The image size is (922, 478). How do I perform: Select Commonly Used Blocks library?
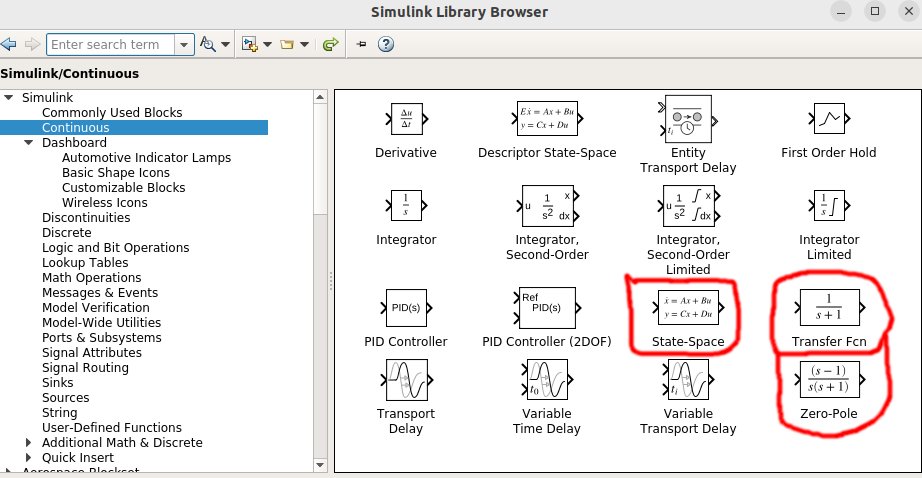(x=112, y=112)
